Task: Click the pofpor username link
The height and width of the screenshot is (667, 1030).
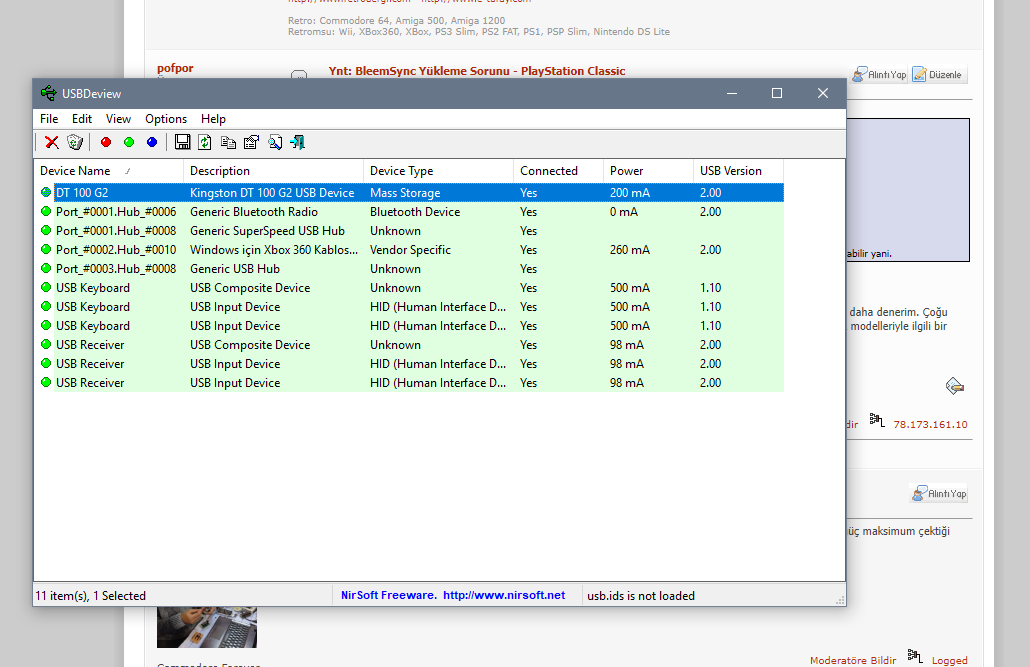Action: (175, 68)
